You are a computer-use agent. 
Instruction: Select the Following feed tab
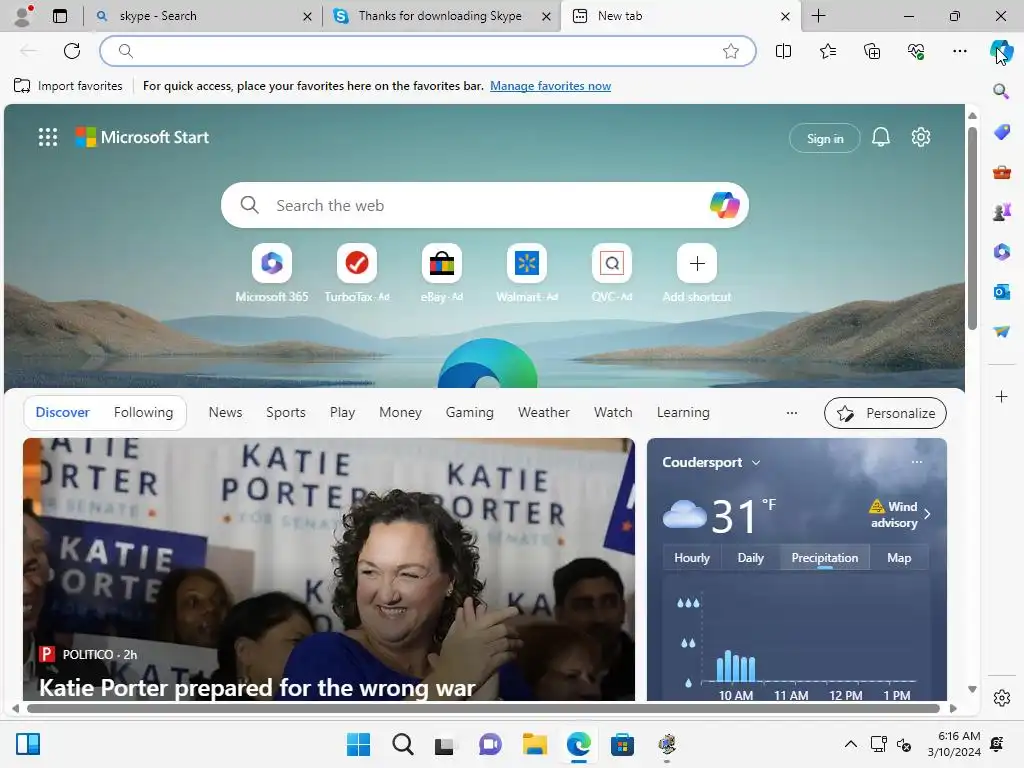[144, 413]
